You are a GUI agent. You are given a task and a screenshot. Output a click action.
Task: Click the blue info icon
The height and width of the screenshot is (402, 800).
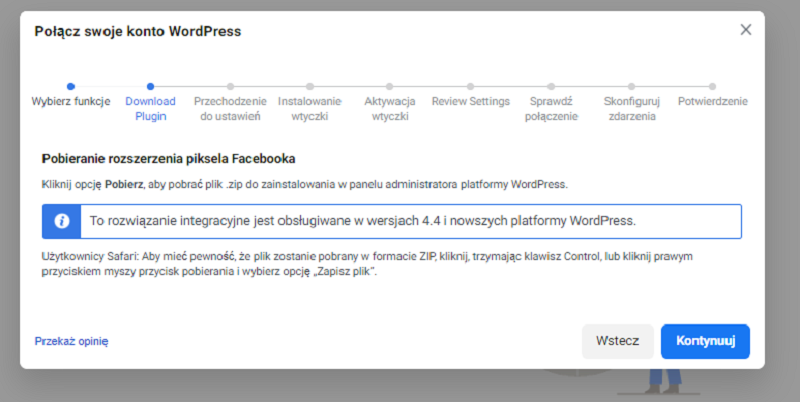[62, 221]
